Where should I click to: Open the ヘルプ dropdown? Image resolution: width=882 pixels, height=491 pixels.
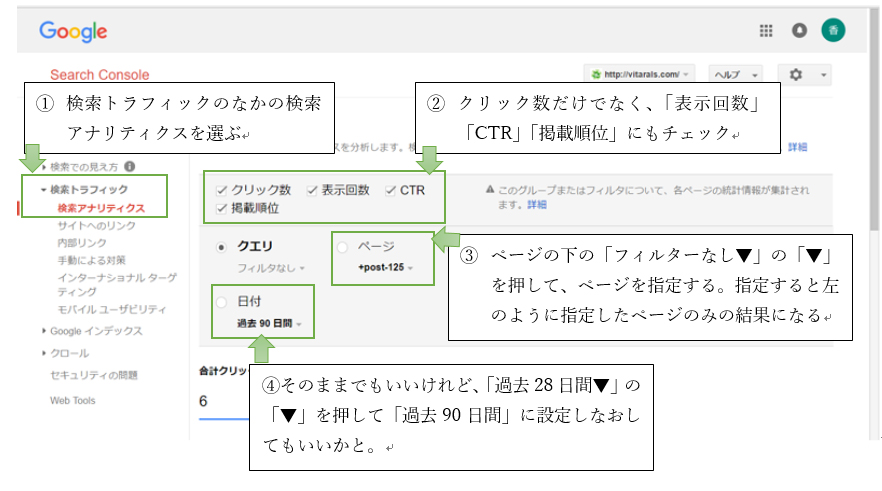(x=735, y=74)
